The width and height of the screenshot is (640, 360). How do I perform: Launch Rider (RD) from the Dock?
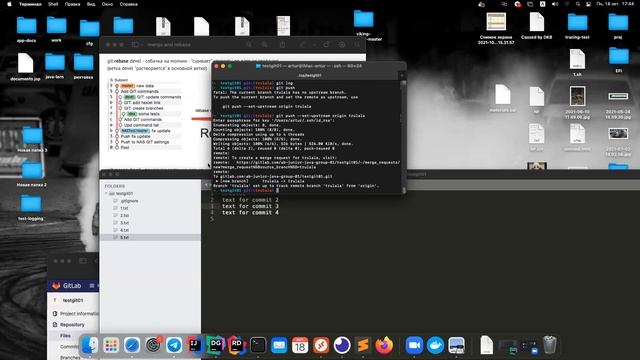pyautogui.click(x=237, y=345)
